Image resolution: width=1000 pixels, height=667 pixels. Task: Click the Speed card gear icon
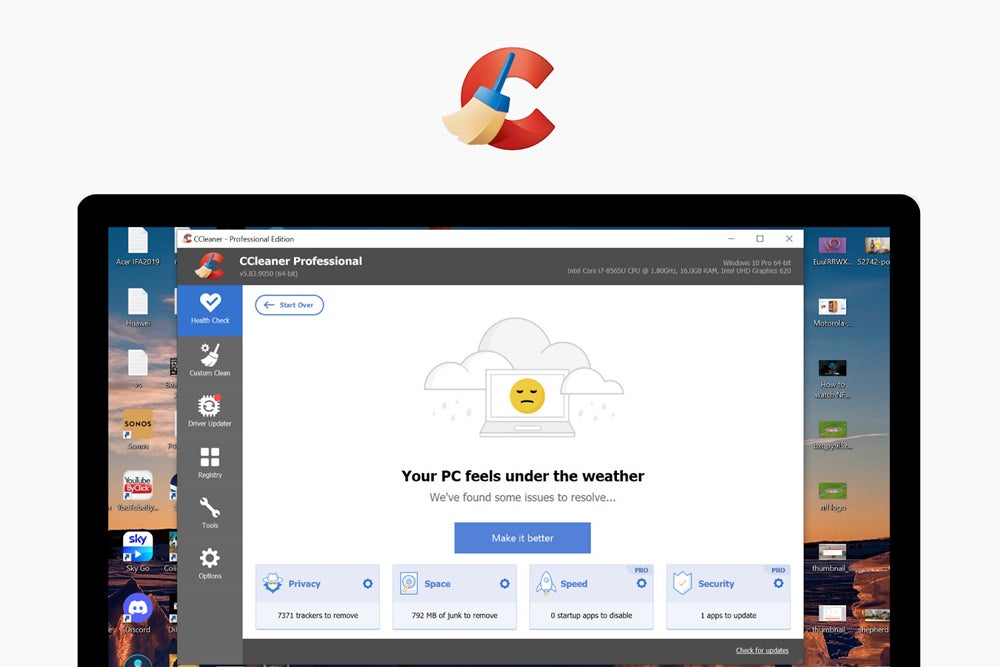click(641, 584)
